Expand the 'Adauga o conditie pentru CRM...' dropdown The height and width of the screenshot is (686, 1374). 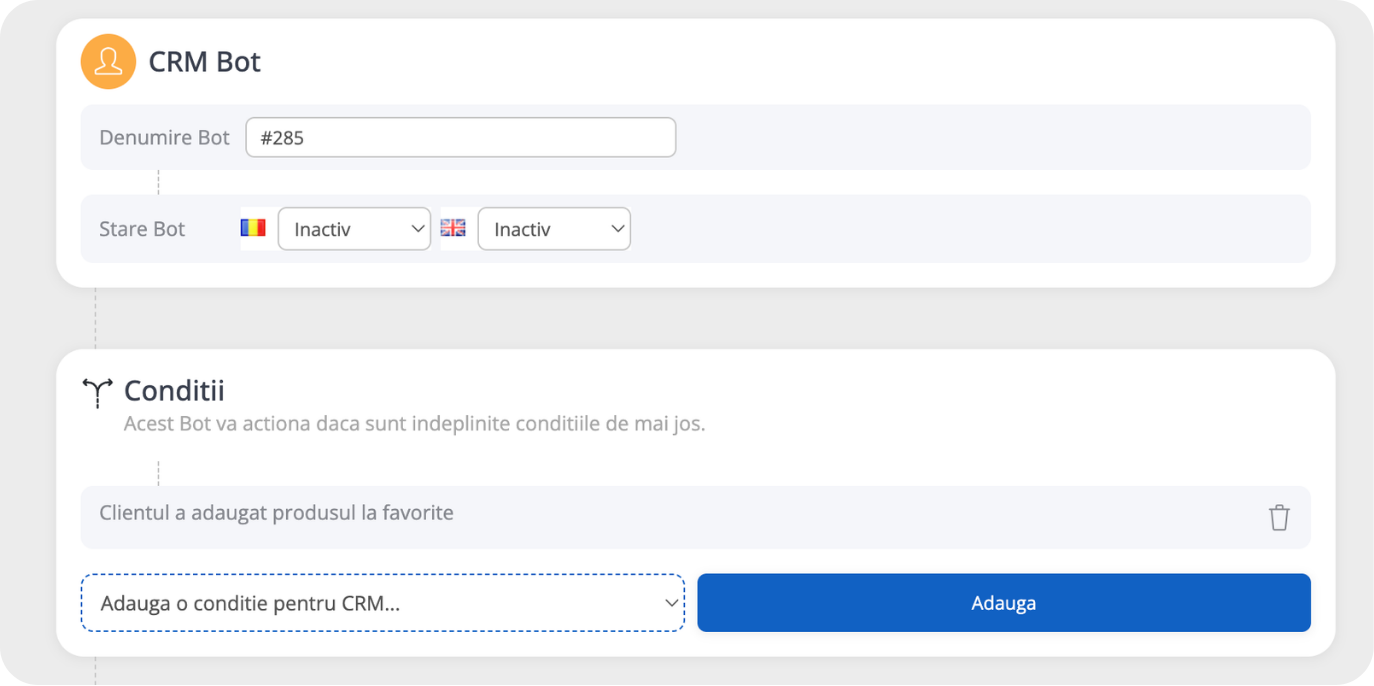383,603
